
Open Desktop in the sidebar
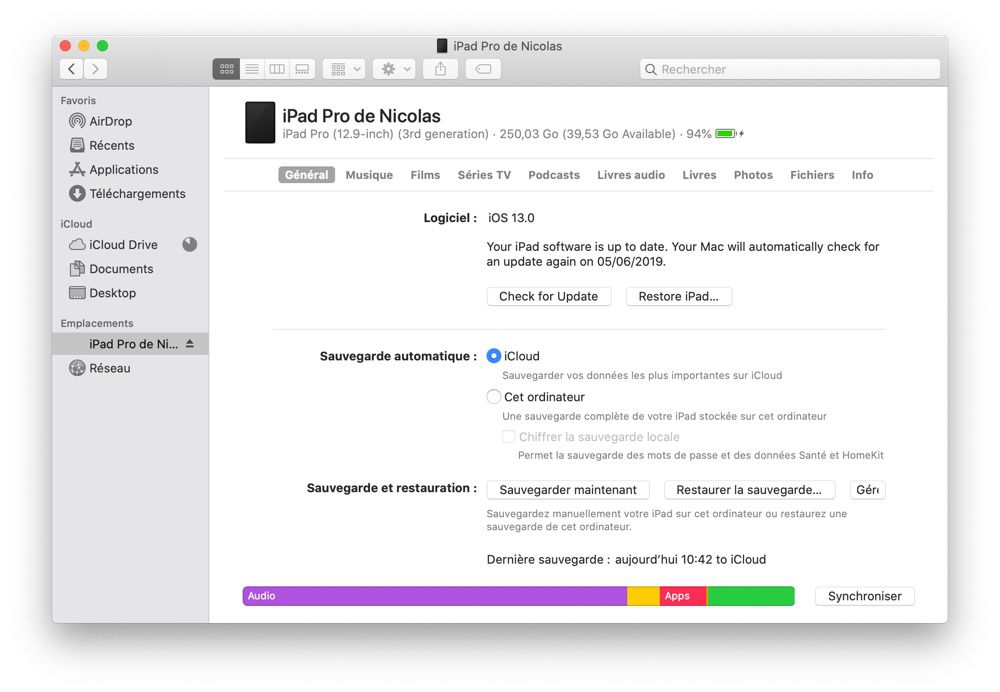131,293
